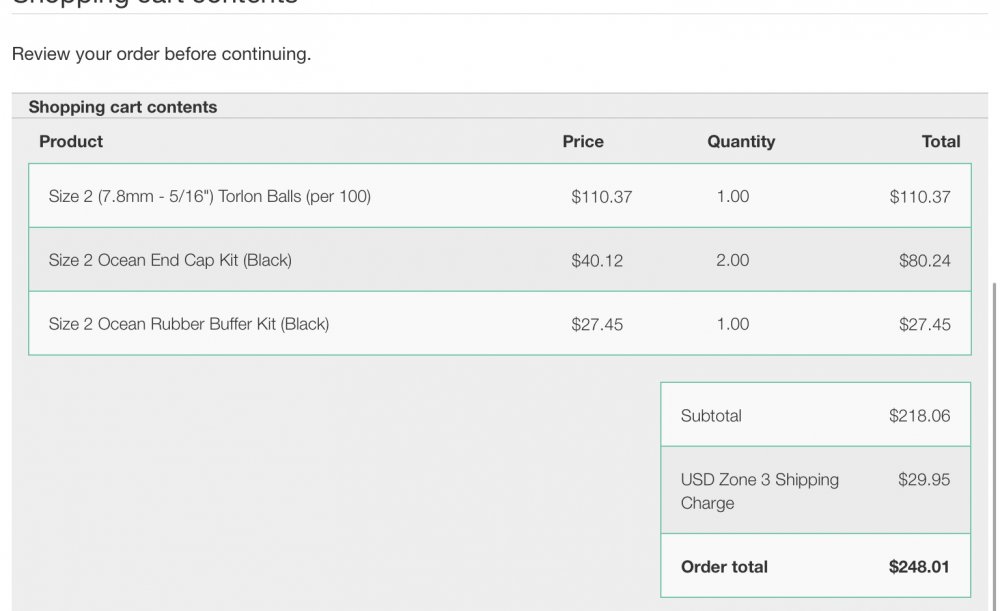
Task: Click the $29.95 shipping charge amount
Action: tap(923, 480)
